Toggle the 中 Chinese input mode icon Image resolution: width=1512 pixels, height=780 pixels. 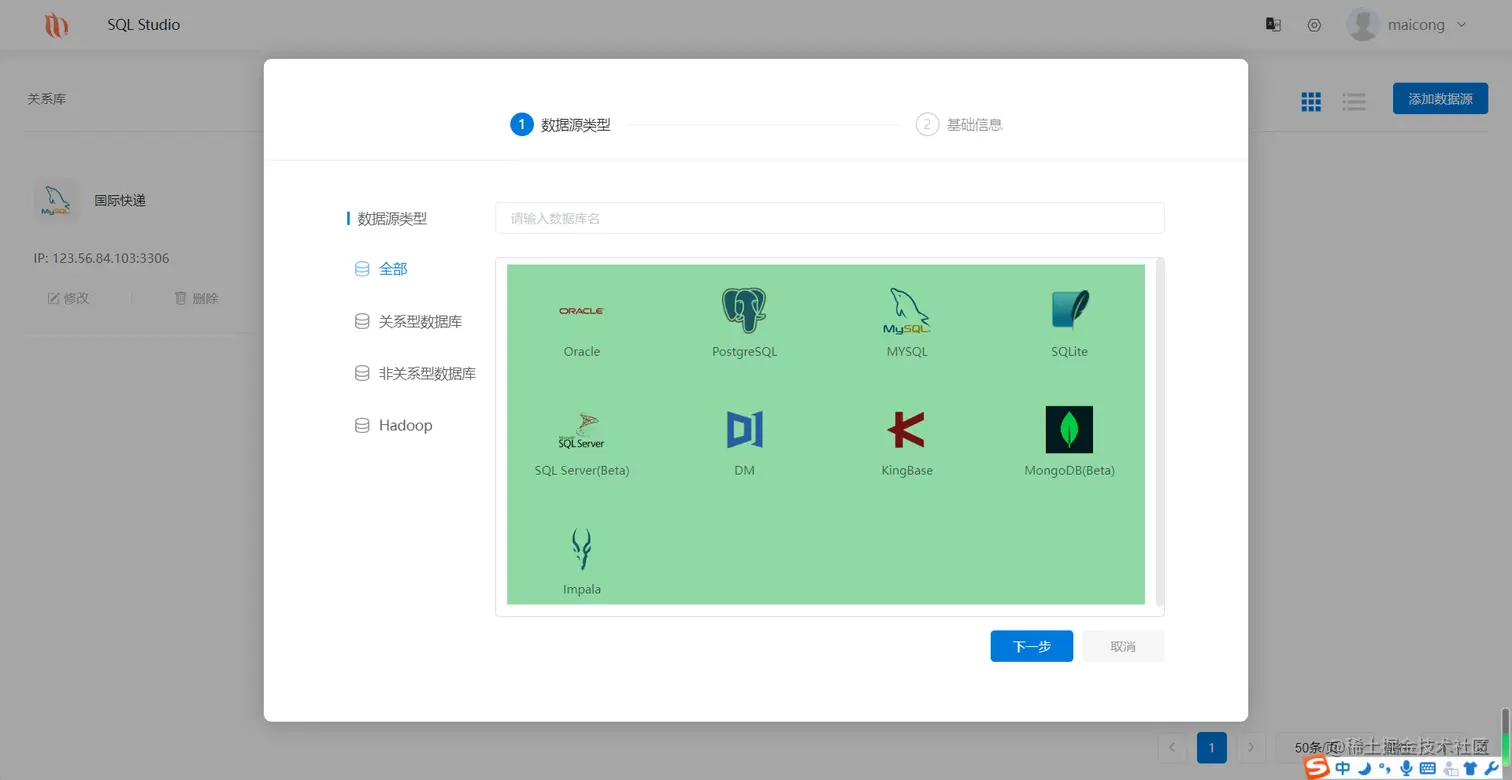[1343, 768]
